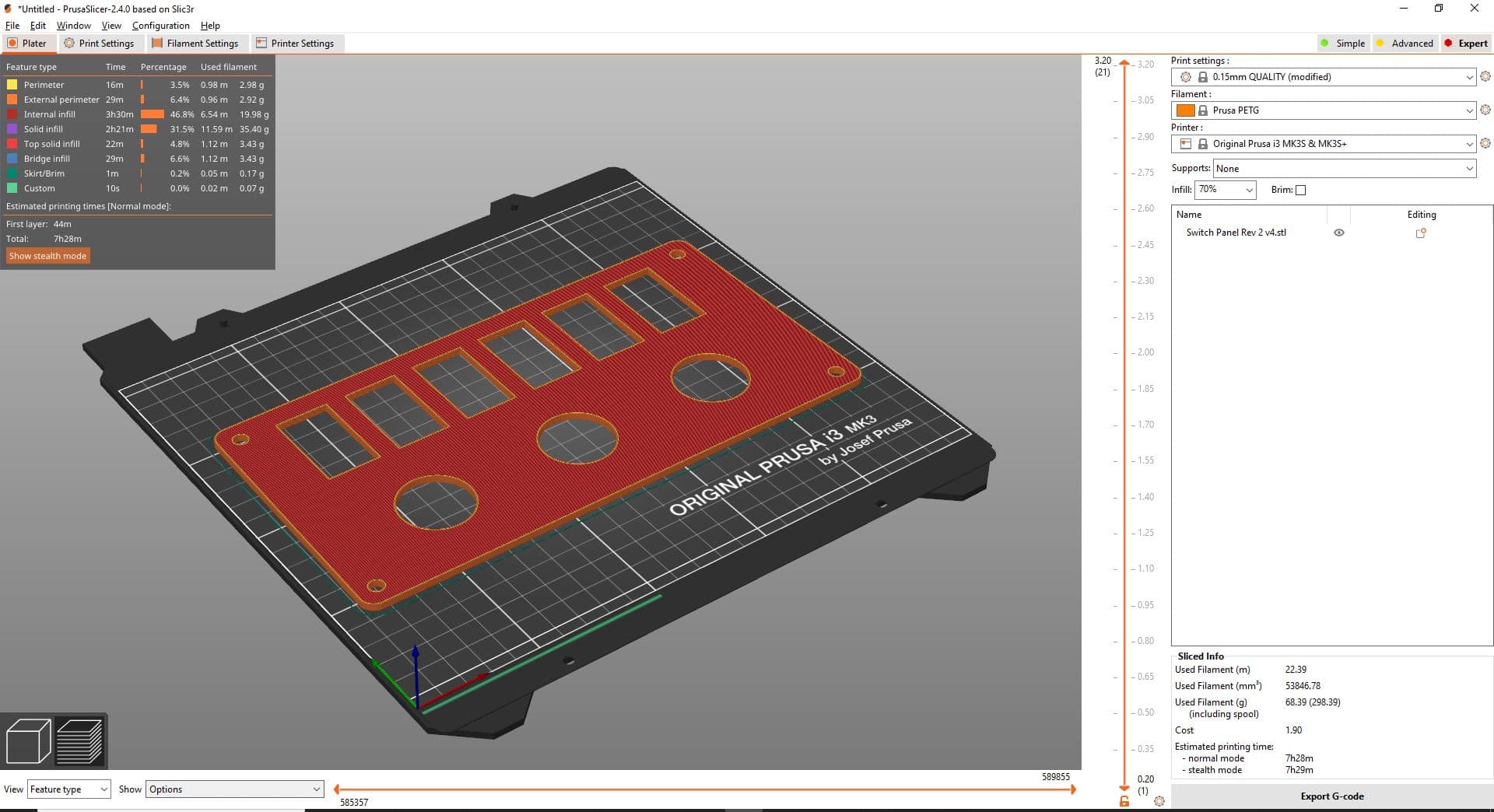Image resolution: width=1494 pixels, height=812 pixels.
Task: Switch to the Print Settings tab
Action: [100, 44]
